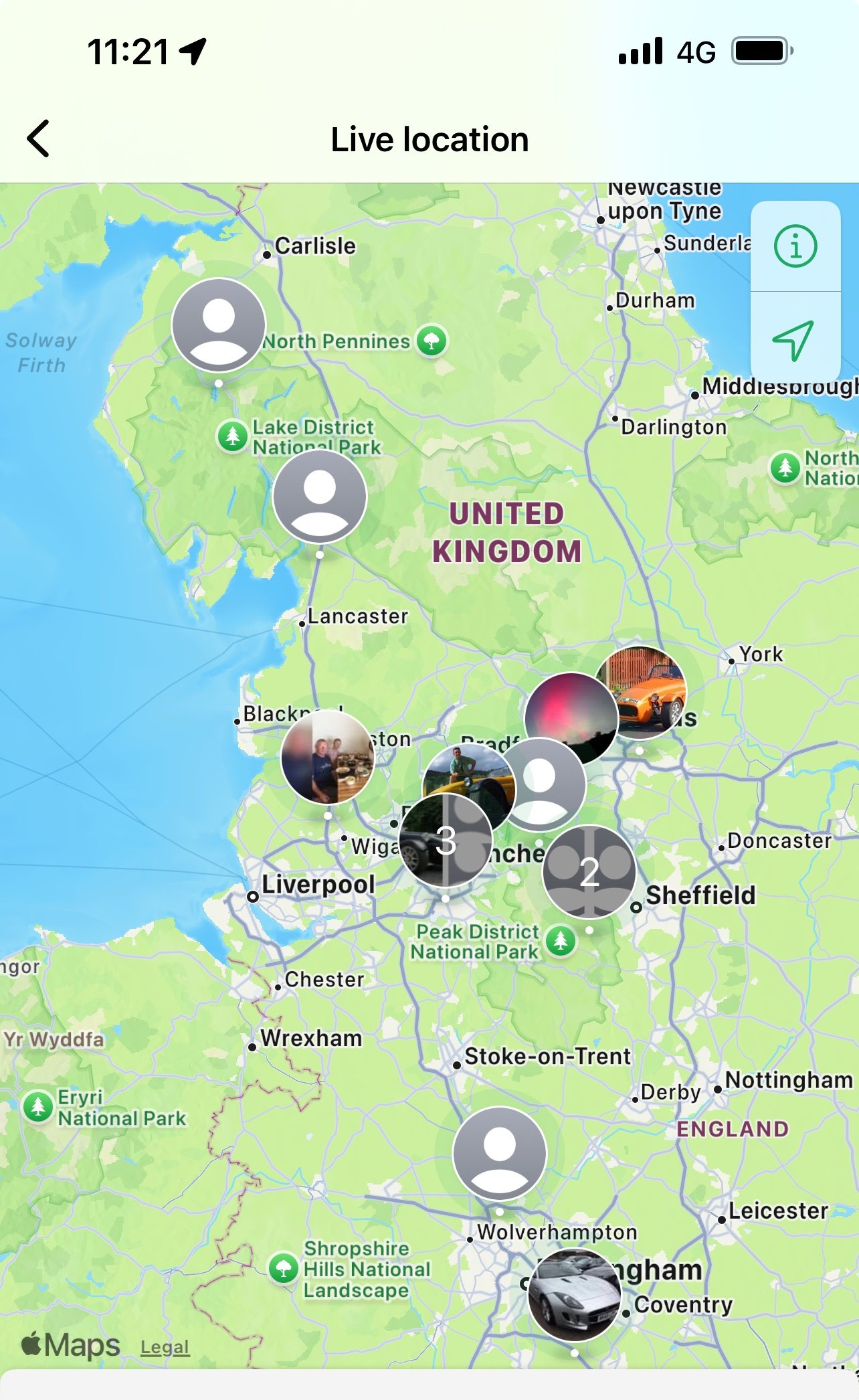Open the cluster marker labeled 3

[446, 841]
